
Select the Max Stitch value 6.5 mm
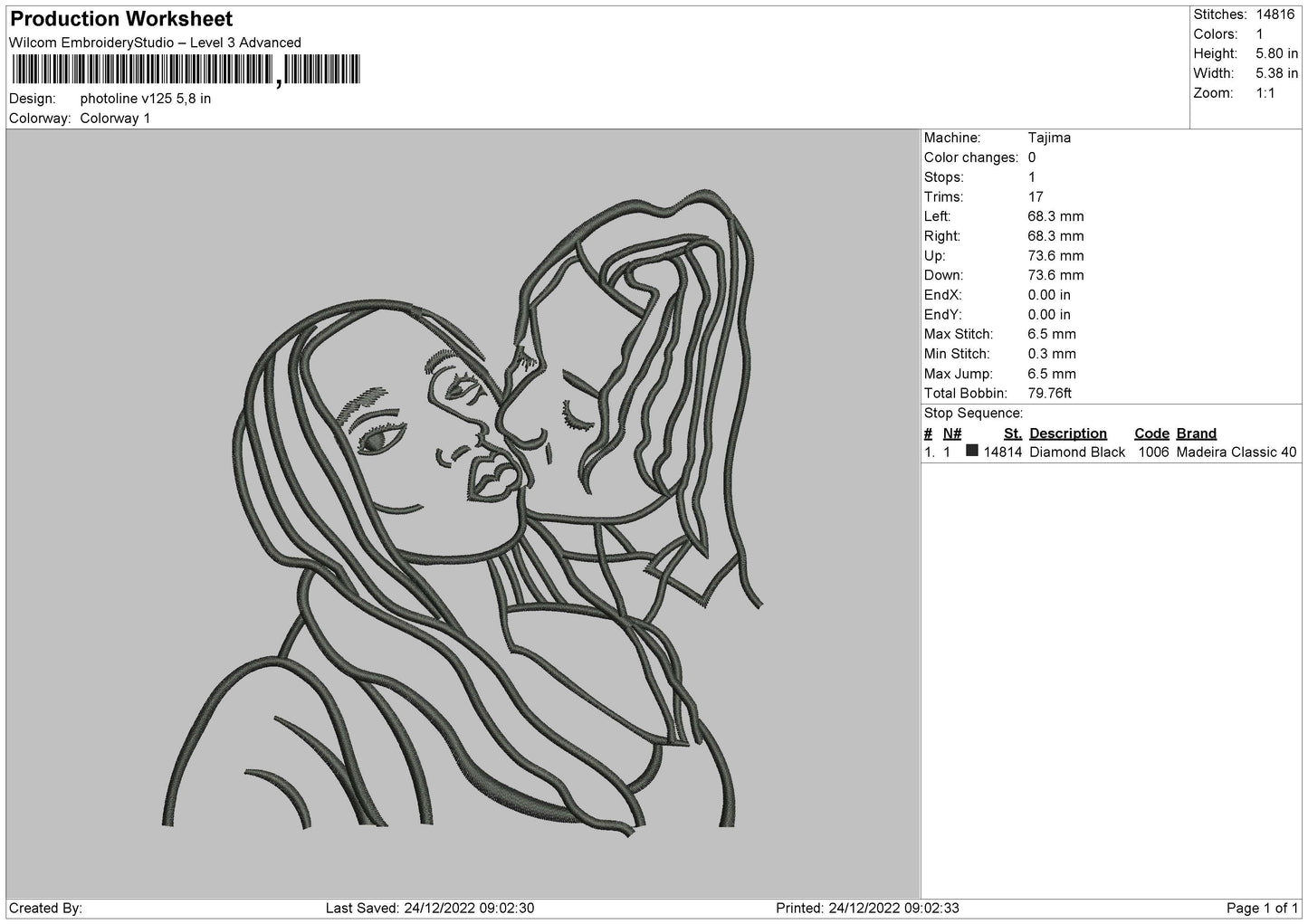(x=1052, y=334)
